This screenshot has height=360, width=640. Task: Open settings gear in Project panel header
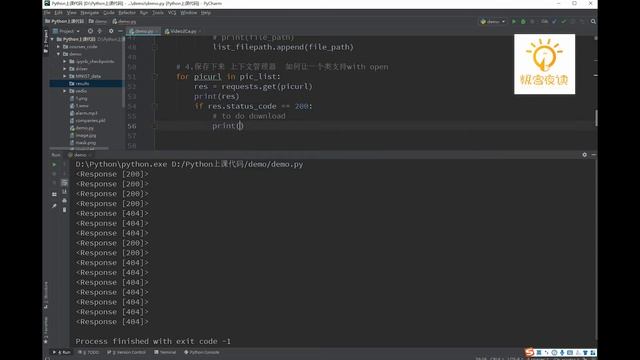[111, 31]
